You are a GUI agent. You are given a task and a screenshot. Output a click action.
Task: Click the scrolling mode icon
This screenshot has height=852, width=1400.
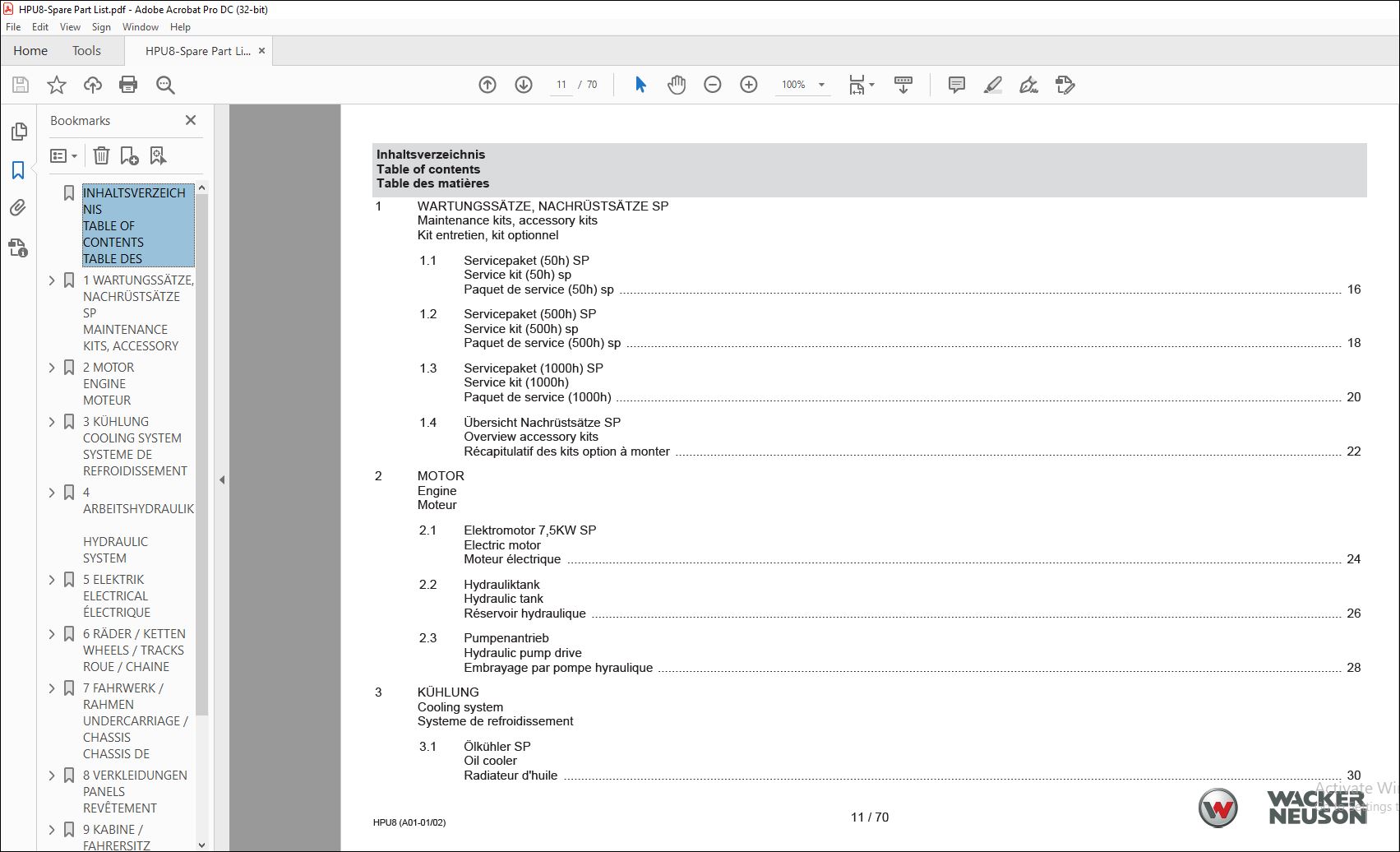coord(903,85)
